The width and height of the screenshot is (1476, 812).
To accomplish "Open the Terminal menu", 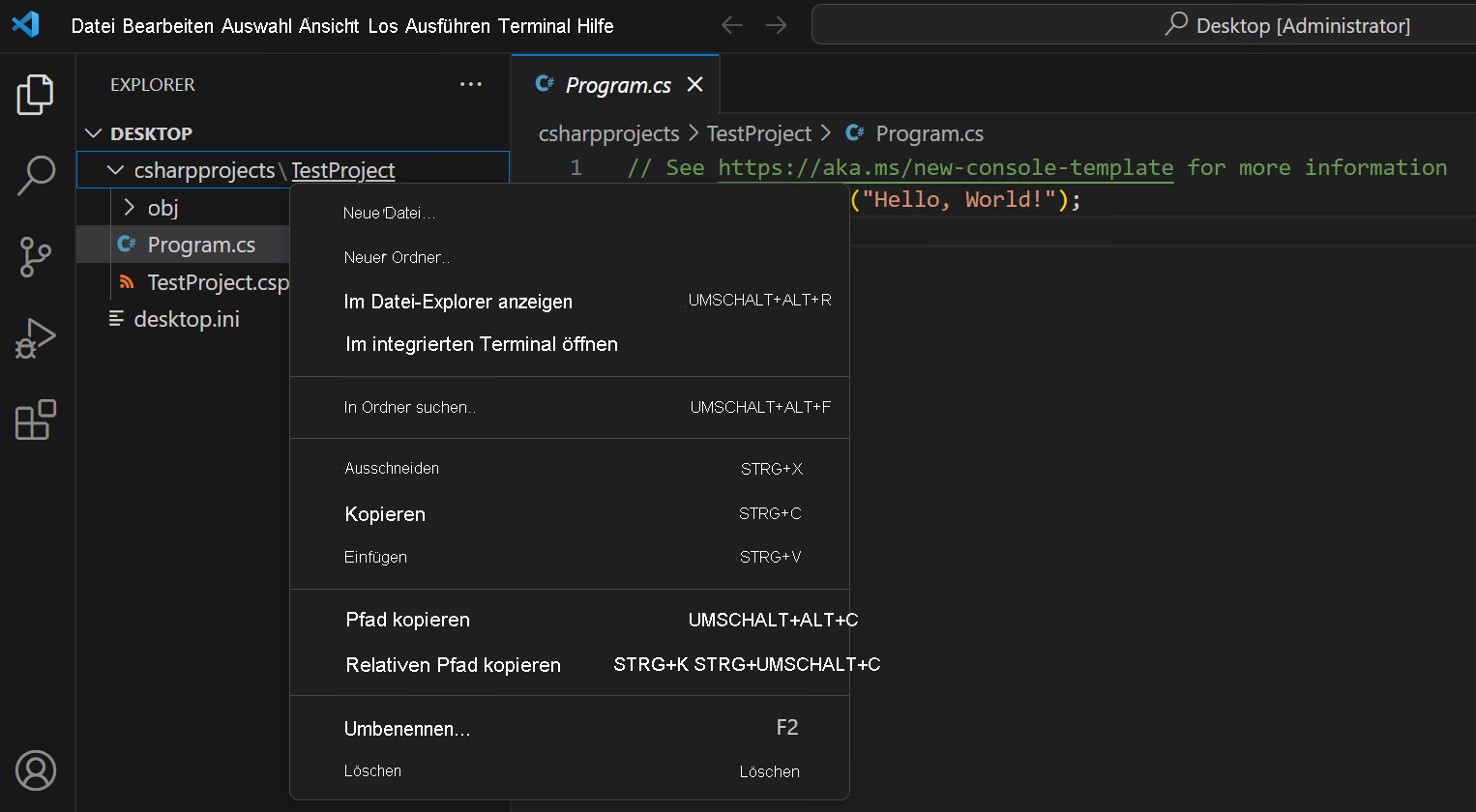I will pos(534,26).
